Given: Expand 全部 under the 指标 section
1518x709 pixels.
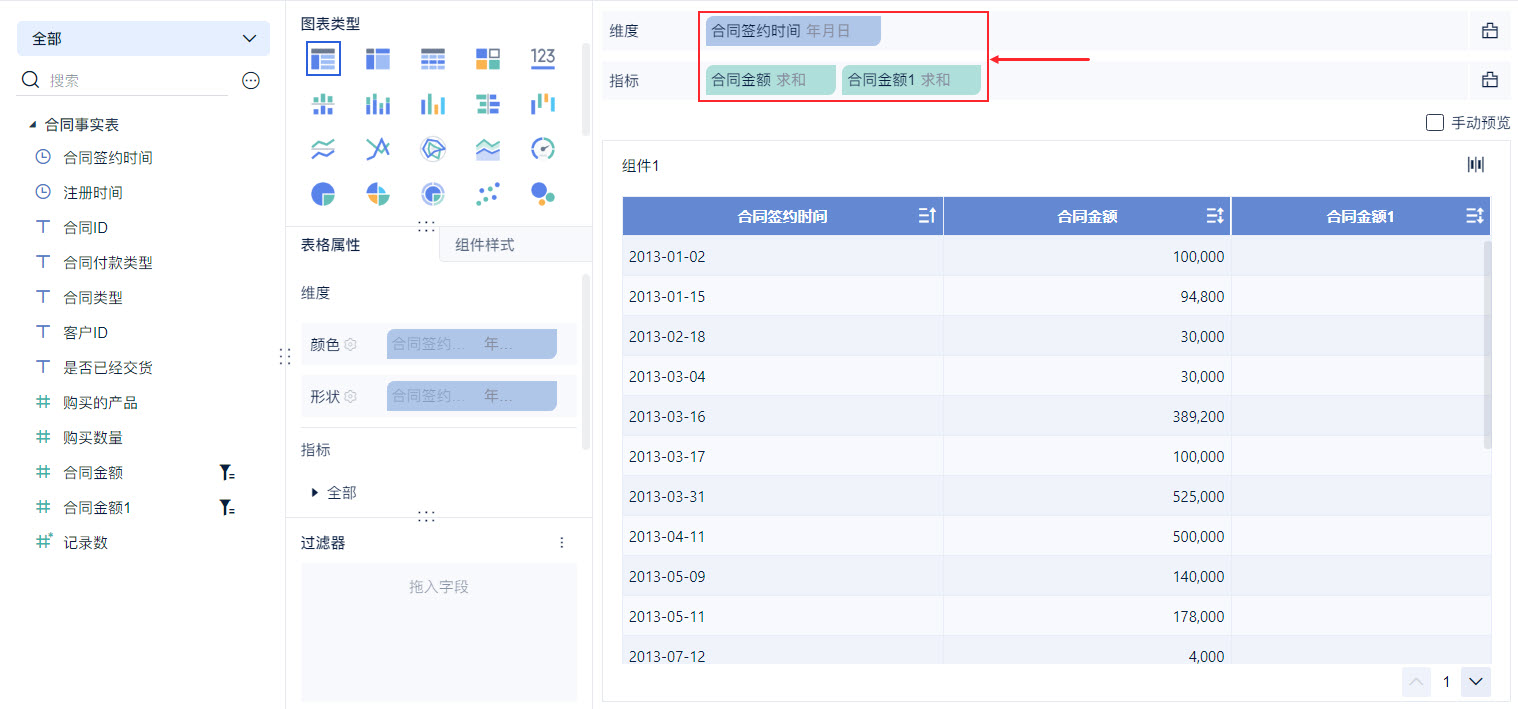Looking at the screenshot, I should point(315,492).
